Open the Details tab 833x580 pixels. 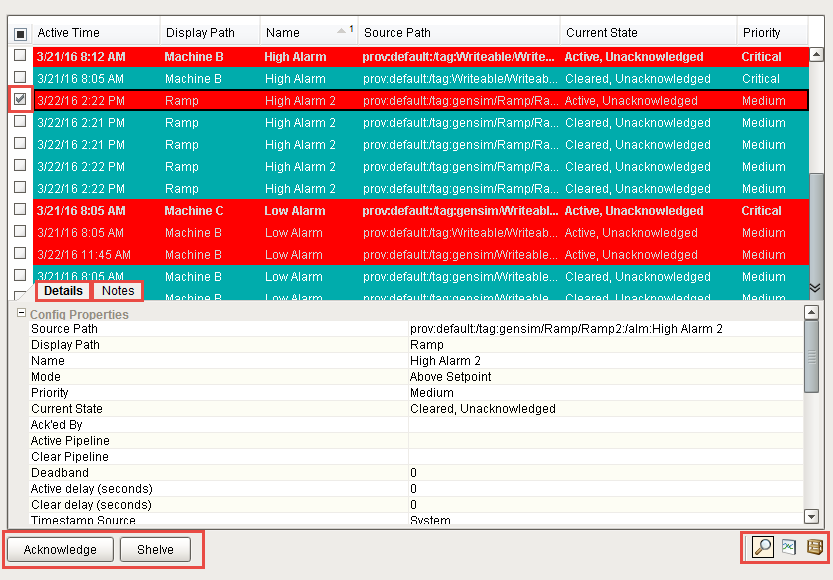(64, 291)
